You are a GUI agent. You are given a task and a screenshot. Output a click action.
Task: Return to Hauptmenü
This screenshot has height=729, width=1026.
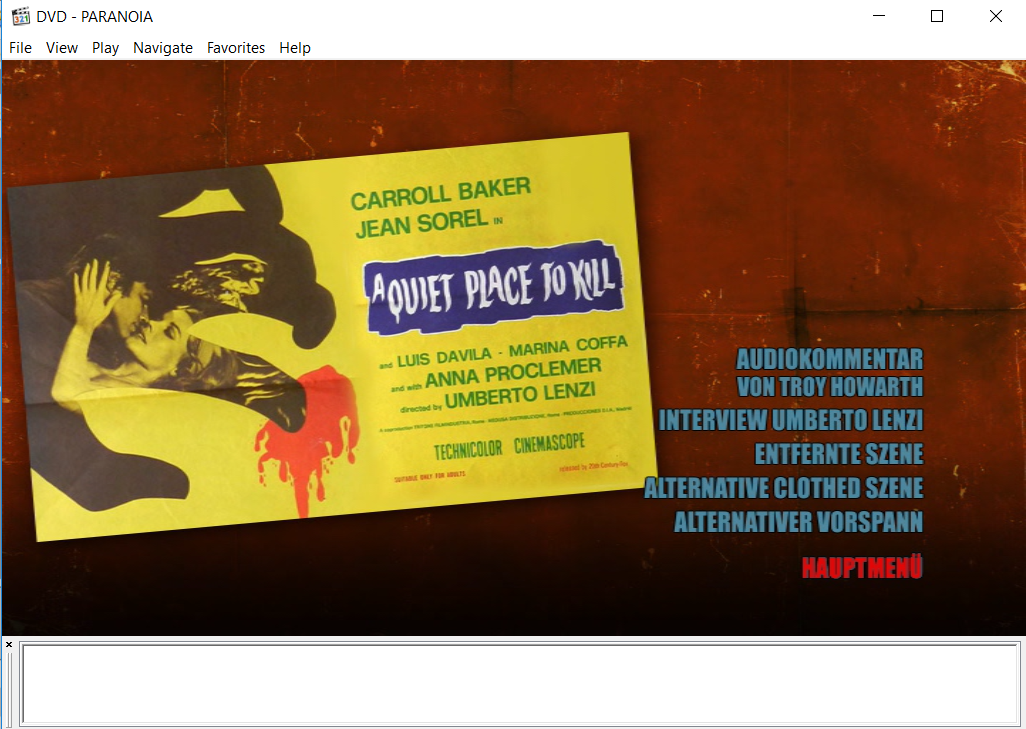pyautogui.click(x=862, y=567)
